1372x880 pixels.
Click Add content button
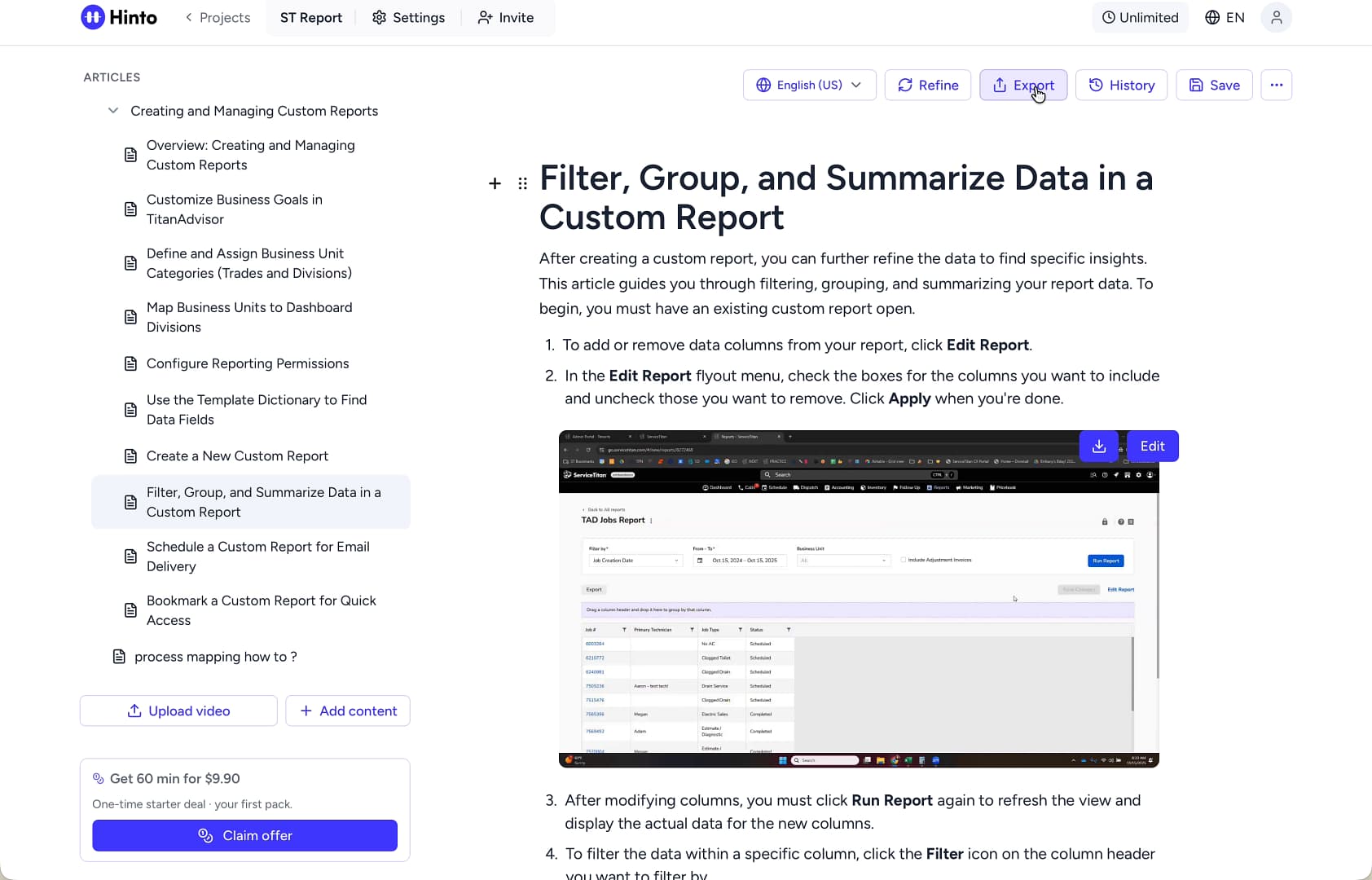tap(348, 711)
